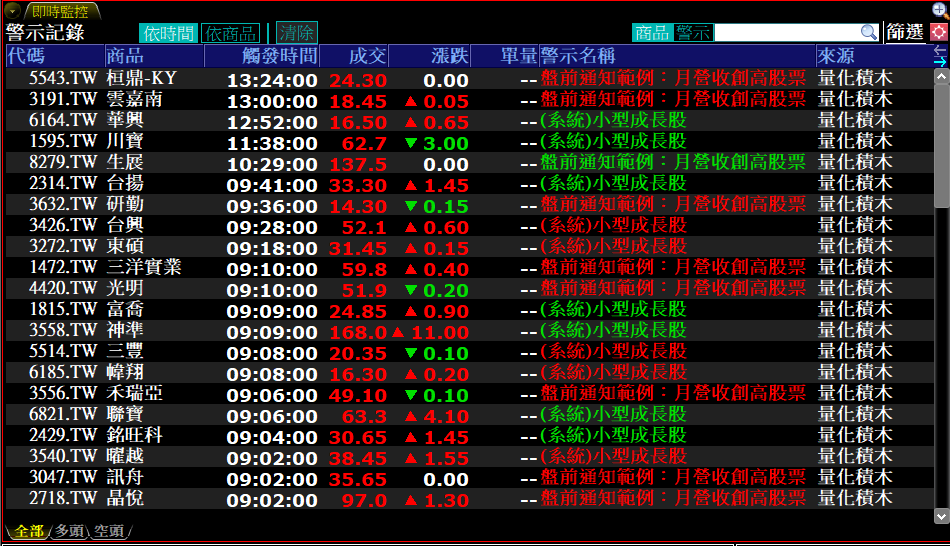The width and height of the screenshot is (950, 546).
Task: Toggle sorting by product (依商品)
Action: point(230,33)
